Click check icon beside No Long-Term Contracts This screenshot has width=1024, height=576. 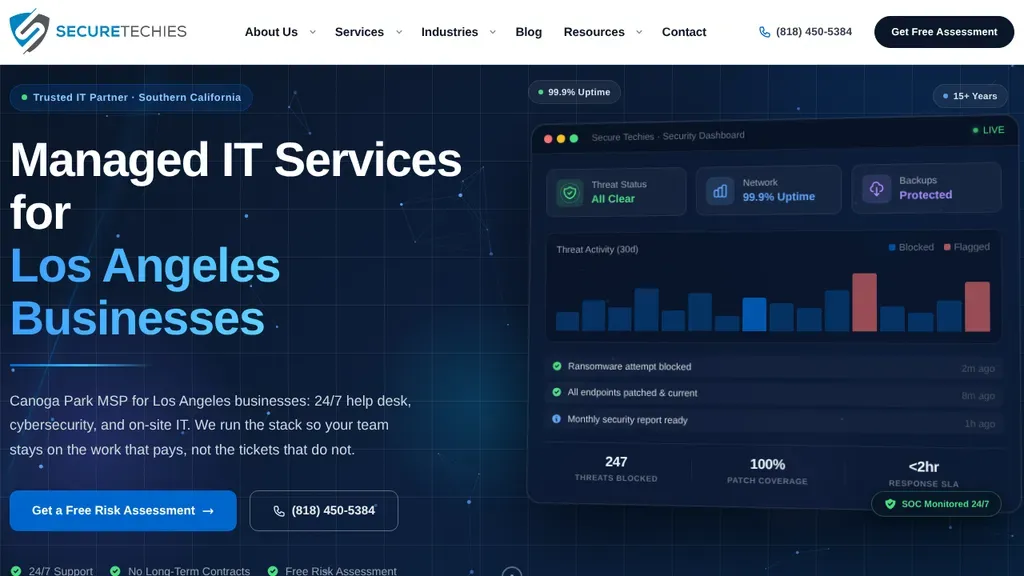tap(115, 571)
